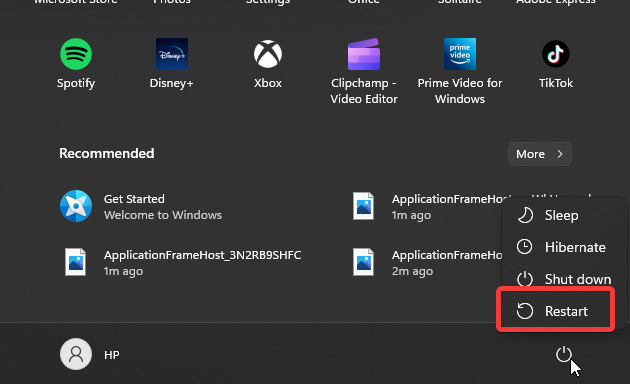Screen dimensions: 630x384
Task: Open the Xbox app icon
Action: click(x=268, y=54)
